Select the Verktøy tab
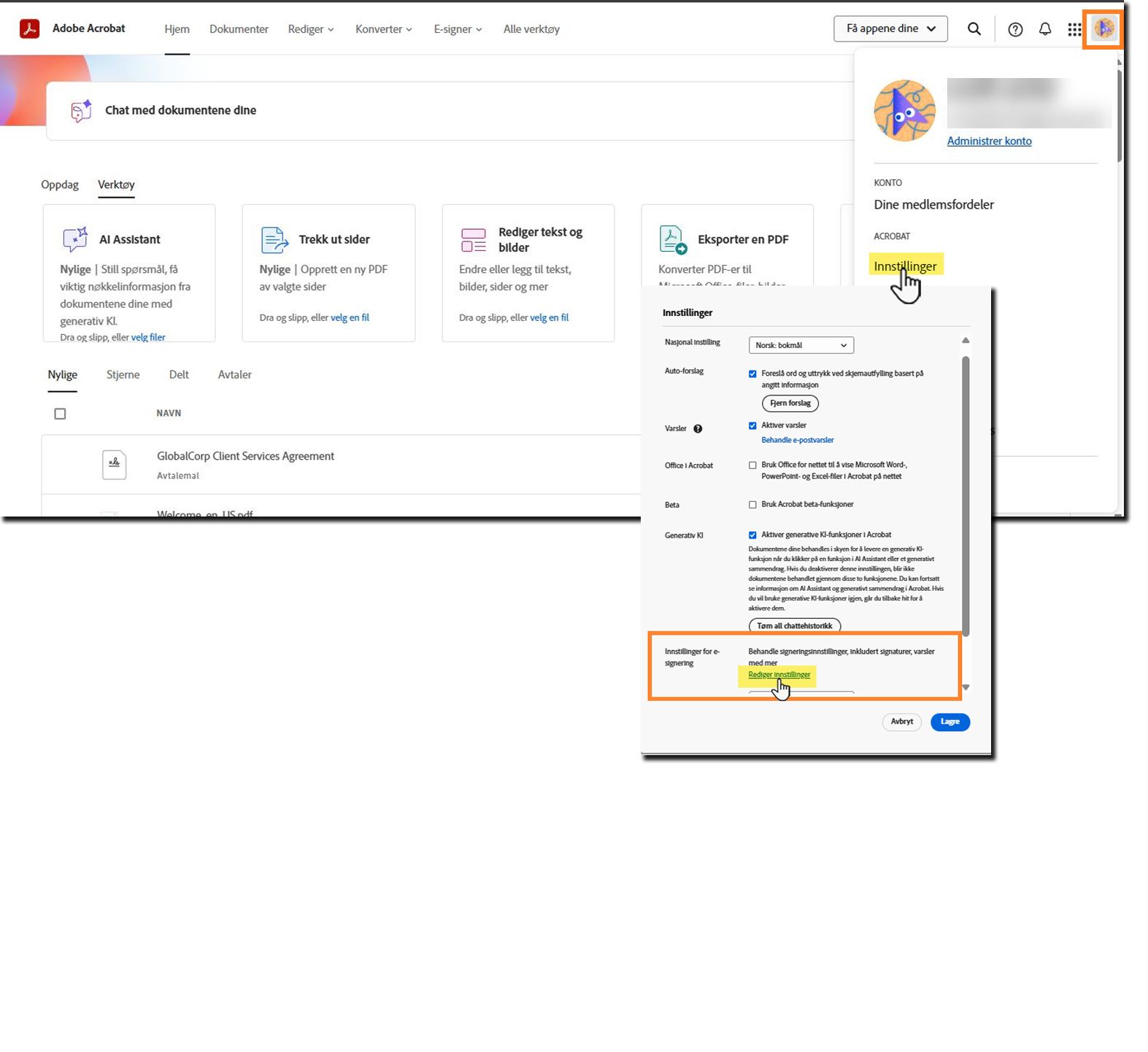 click(116, 185)
